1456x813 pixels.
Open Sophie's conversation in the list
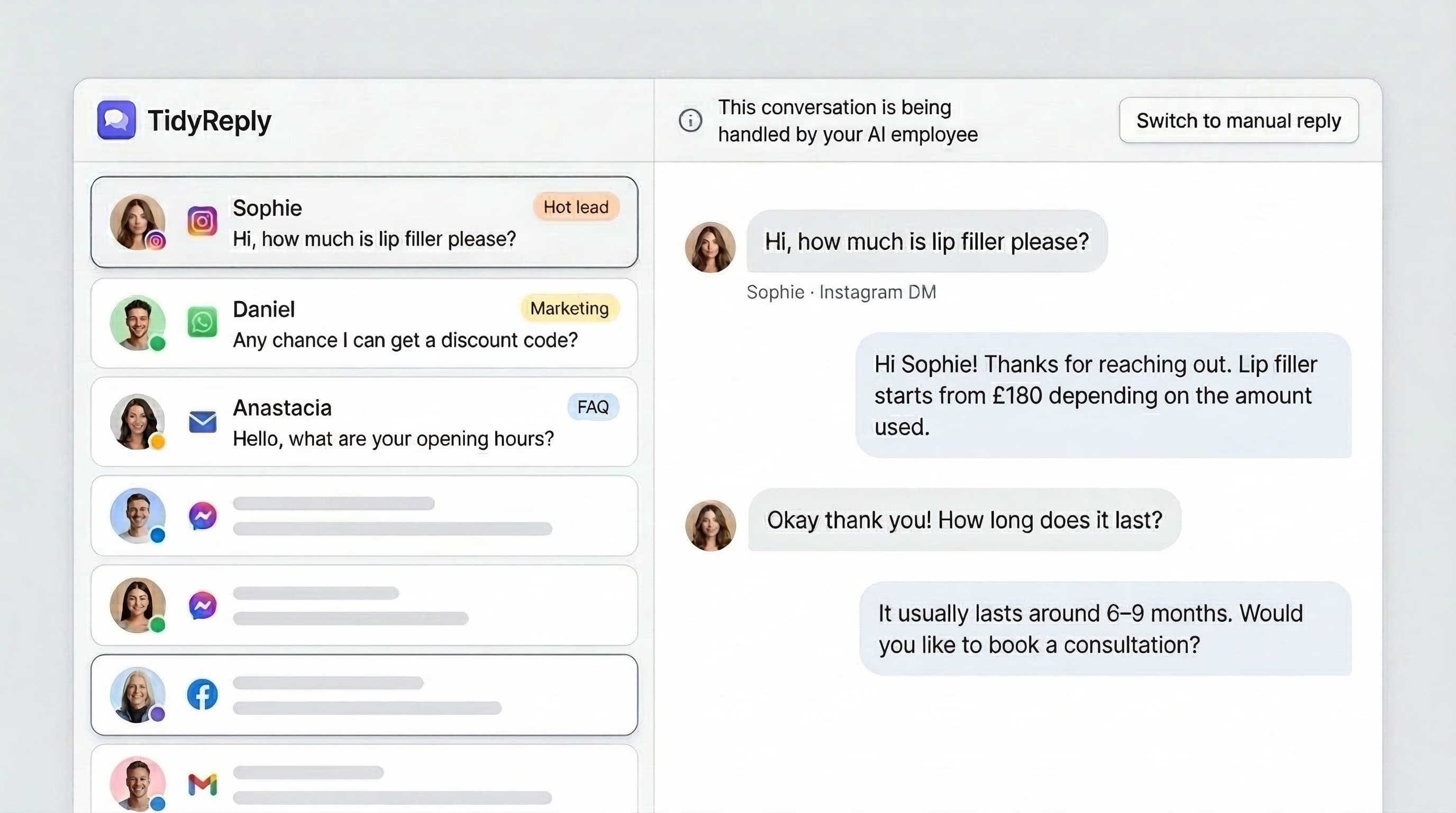click(x=373, y=239)
